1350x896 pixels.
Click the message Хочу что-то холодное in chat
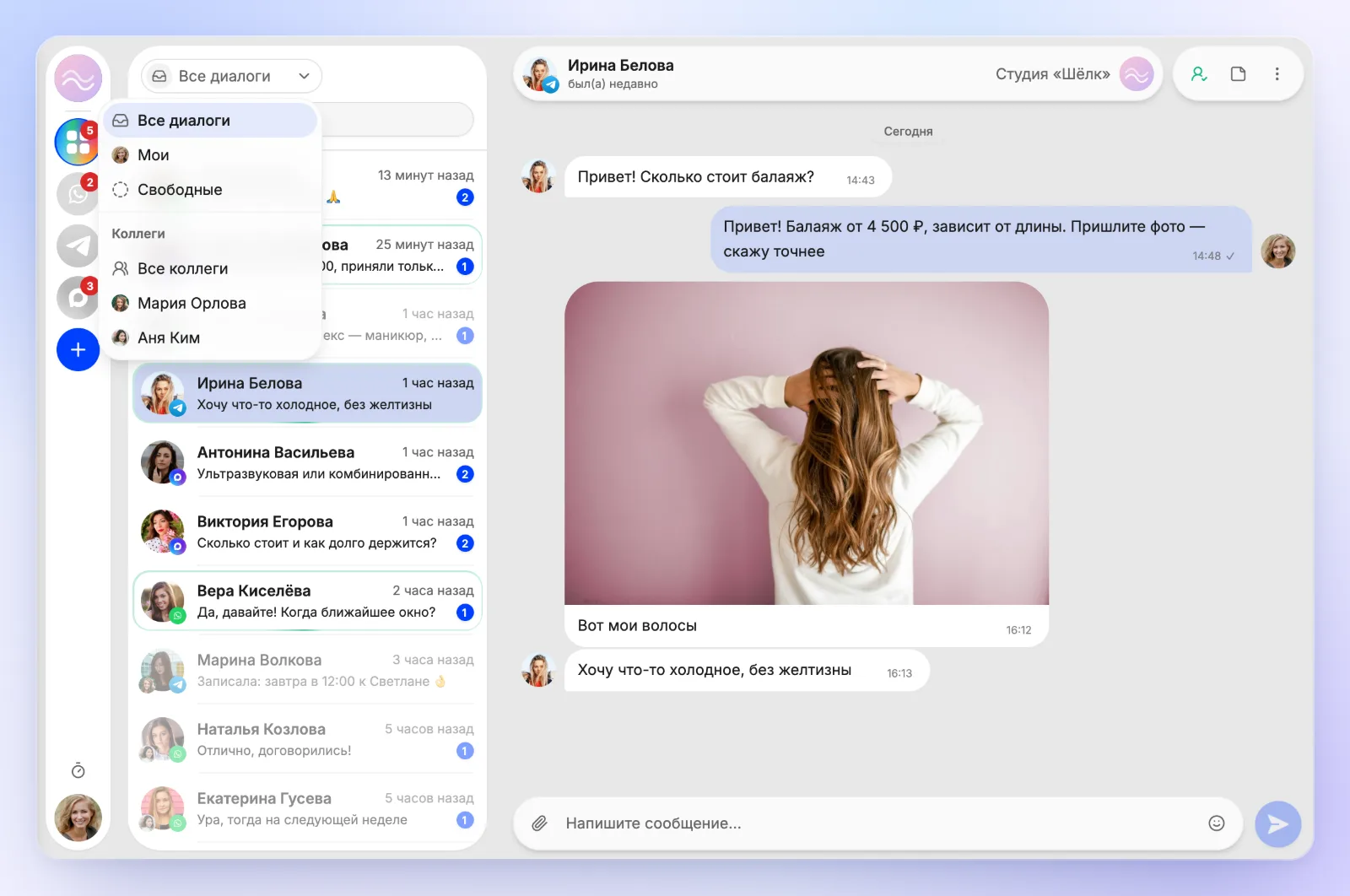coord(746,670)
